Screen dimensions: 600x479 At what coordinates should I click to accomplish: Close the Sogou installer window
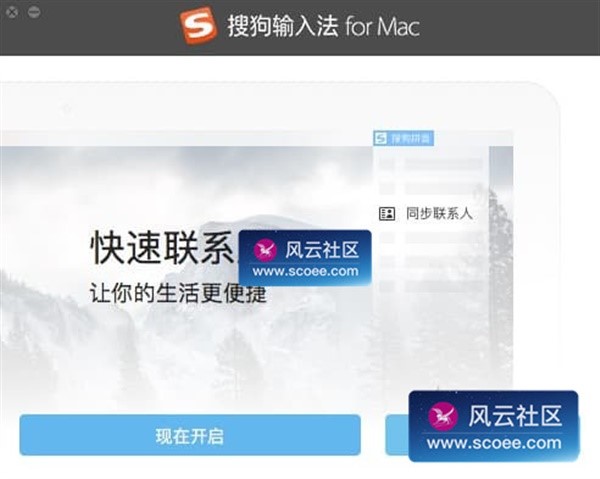(x=12, y=13)
